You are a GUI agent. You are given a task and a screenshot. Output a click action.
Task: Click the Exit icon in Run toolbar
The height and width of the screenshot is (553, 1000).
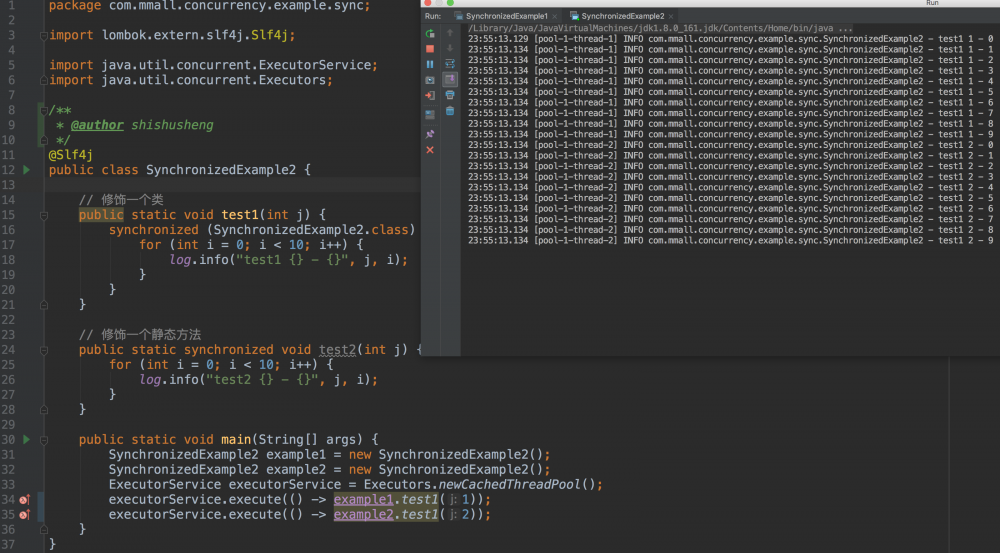coord(430,96)
